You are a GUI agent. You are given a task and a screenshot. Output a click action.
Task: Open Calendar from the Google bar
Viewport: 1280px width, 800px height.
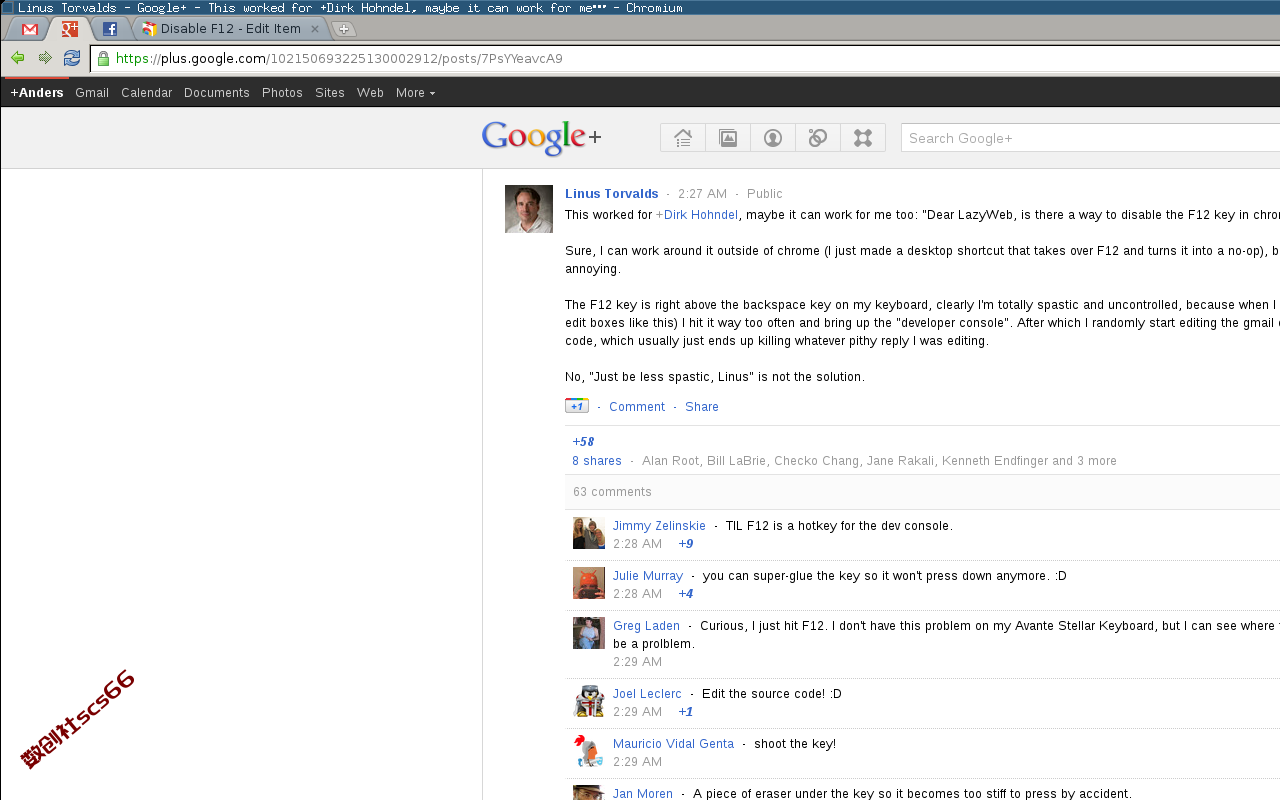click(147, 93)
